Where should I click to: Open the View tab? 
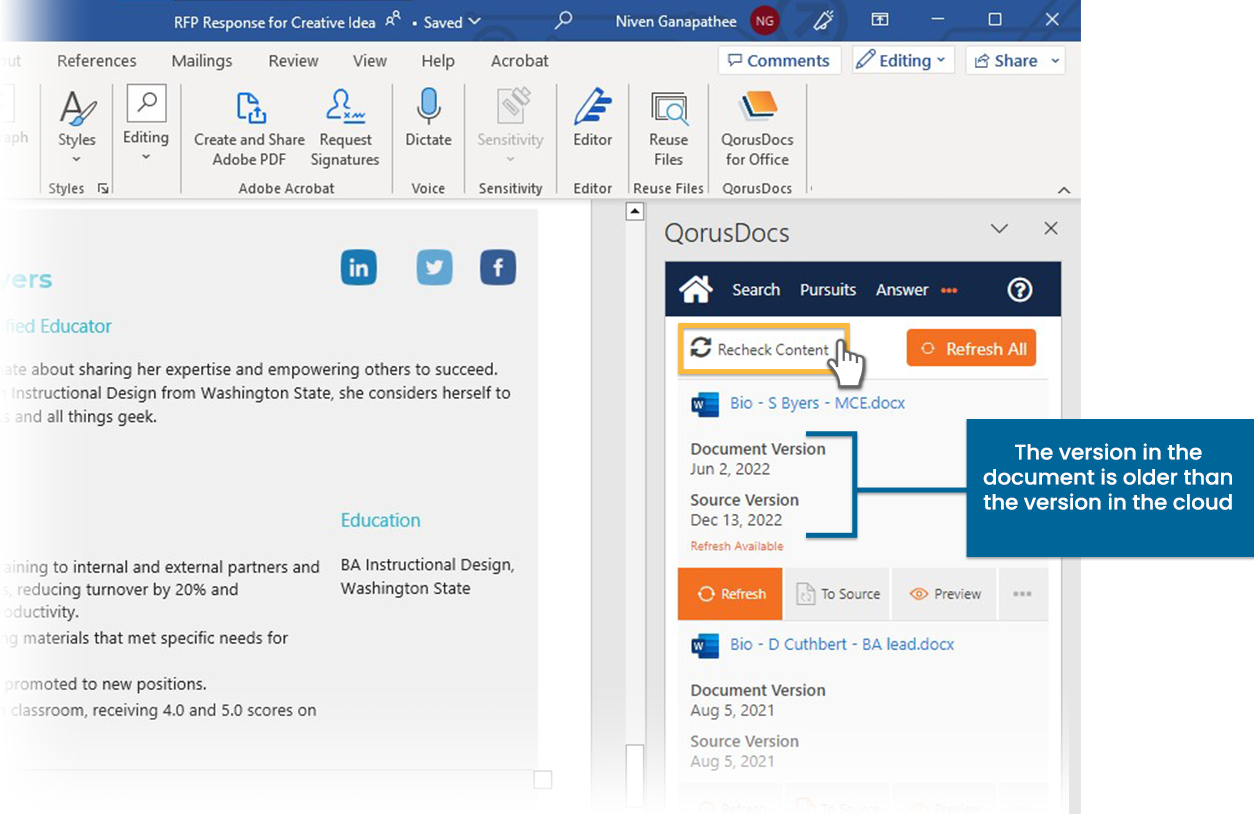coord(370,60)
